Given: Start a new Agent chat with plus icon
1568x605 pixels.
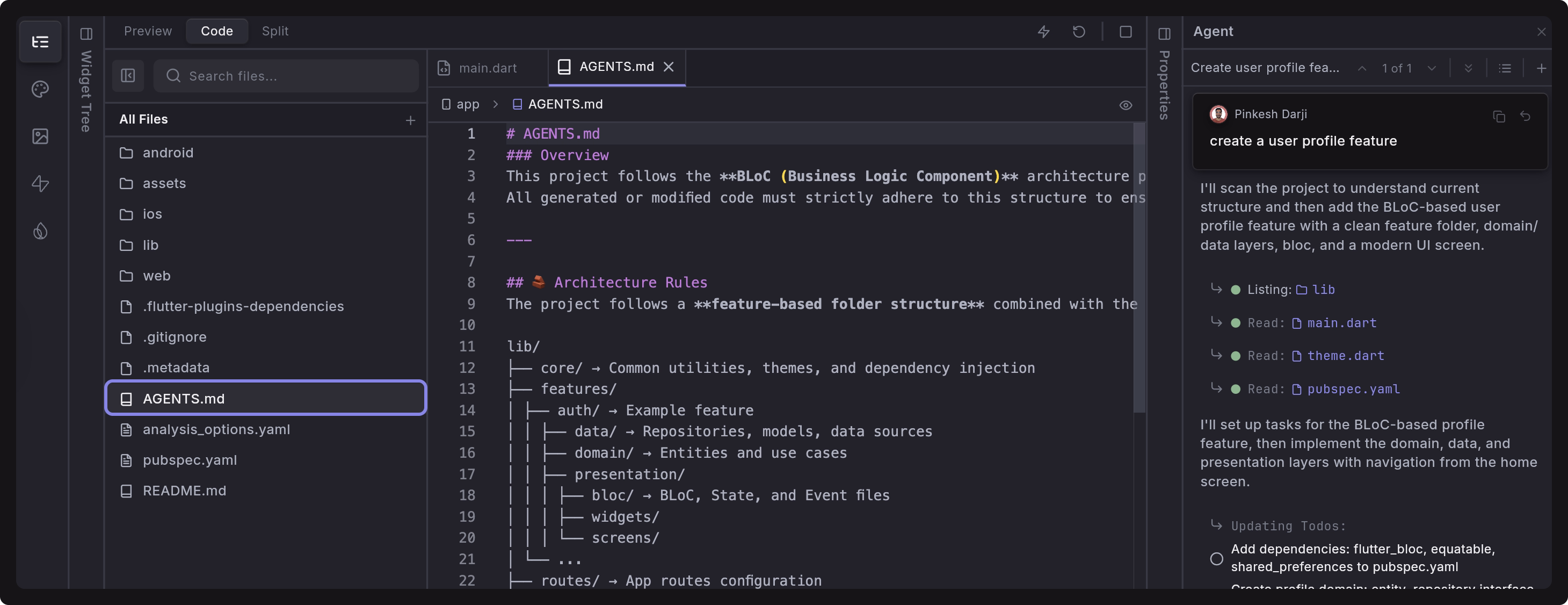Looking at the screenshot, I should [x=1541, y=68].
